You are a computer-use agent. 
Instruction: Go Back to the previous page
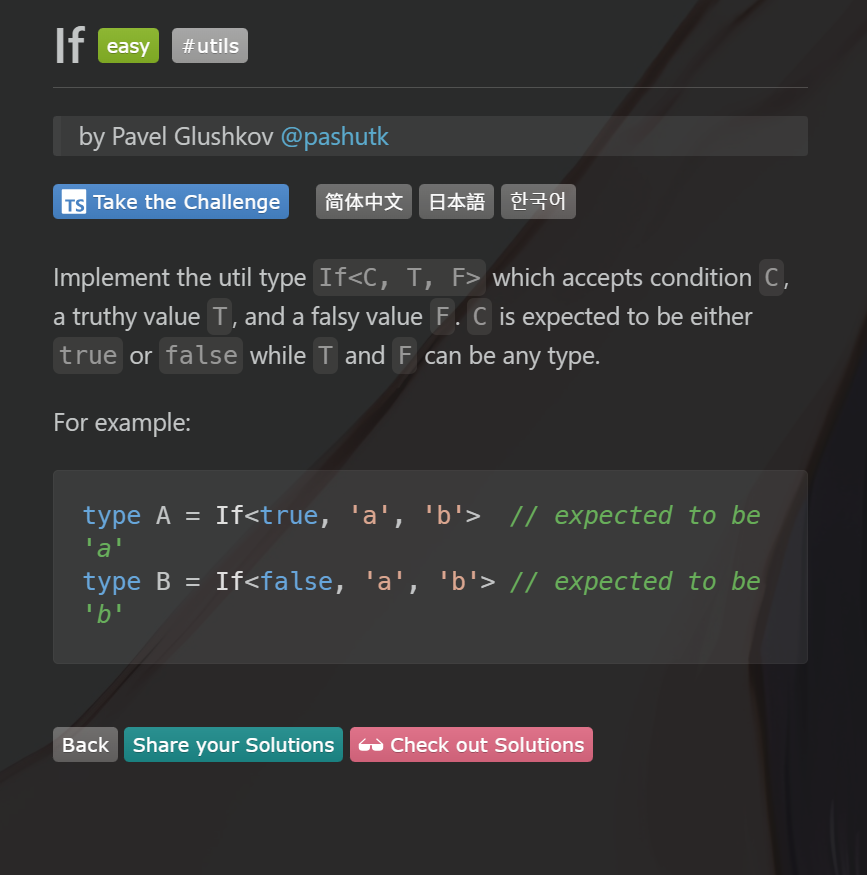tap(85, 744)
